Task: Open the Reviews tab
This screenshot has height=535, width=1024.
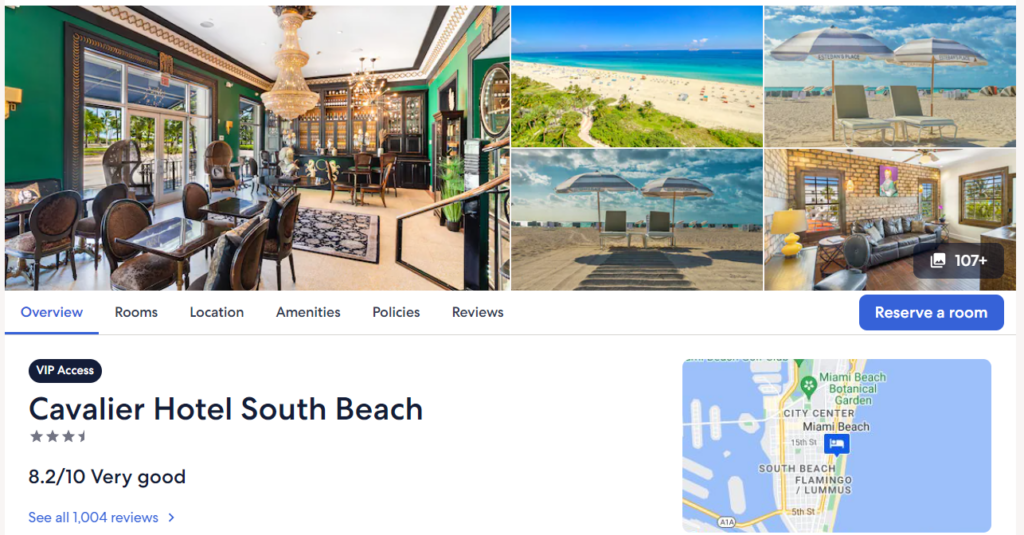Action: (477, 313)
